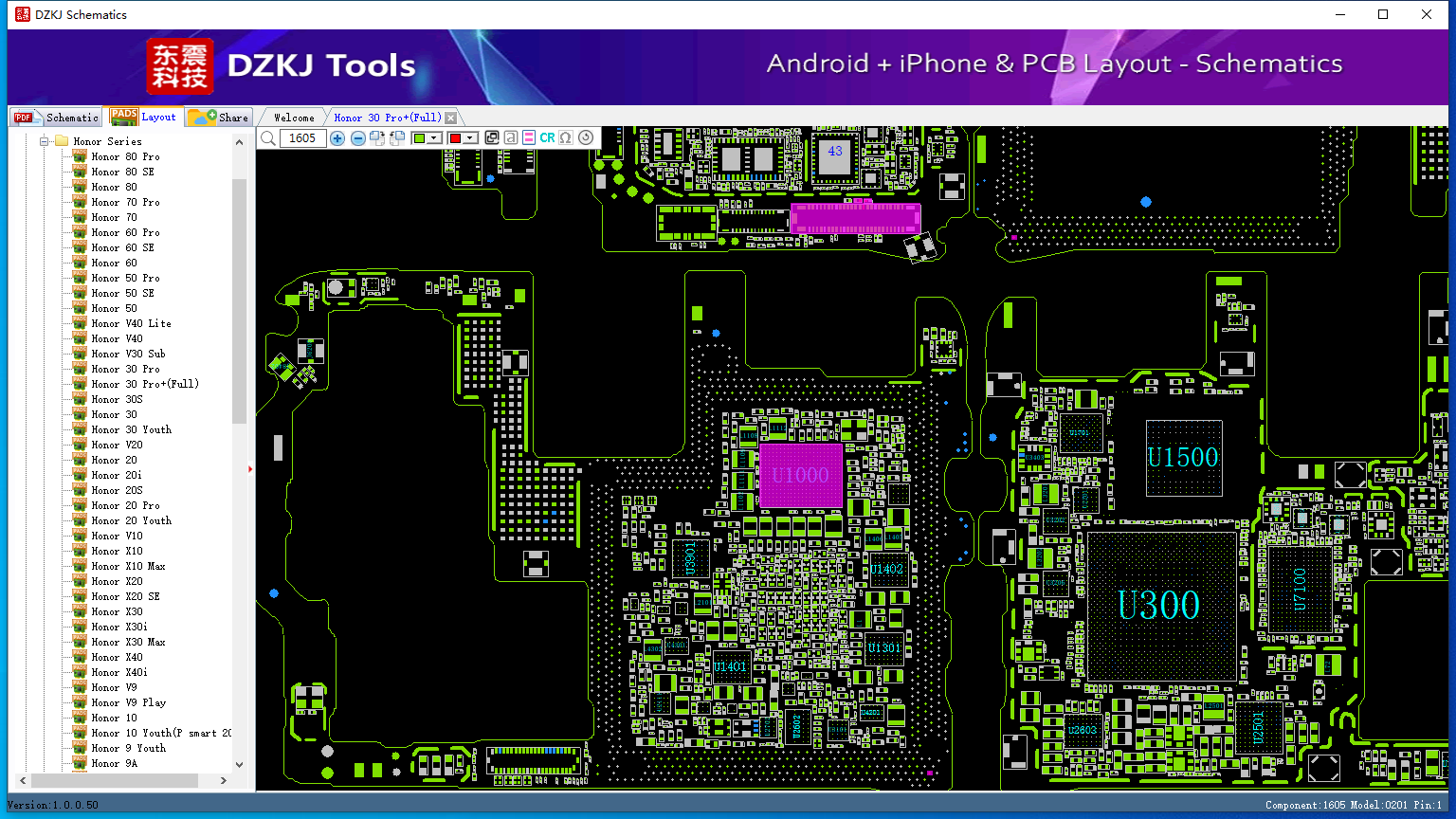
Task: Open Honor X20 SE entry
Action: [125, 596]
